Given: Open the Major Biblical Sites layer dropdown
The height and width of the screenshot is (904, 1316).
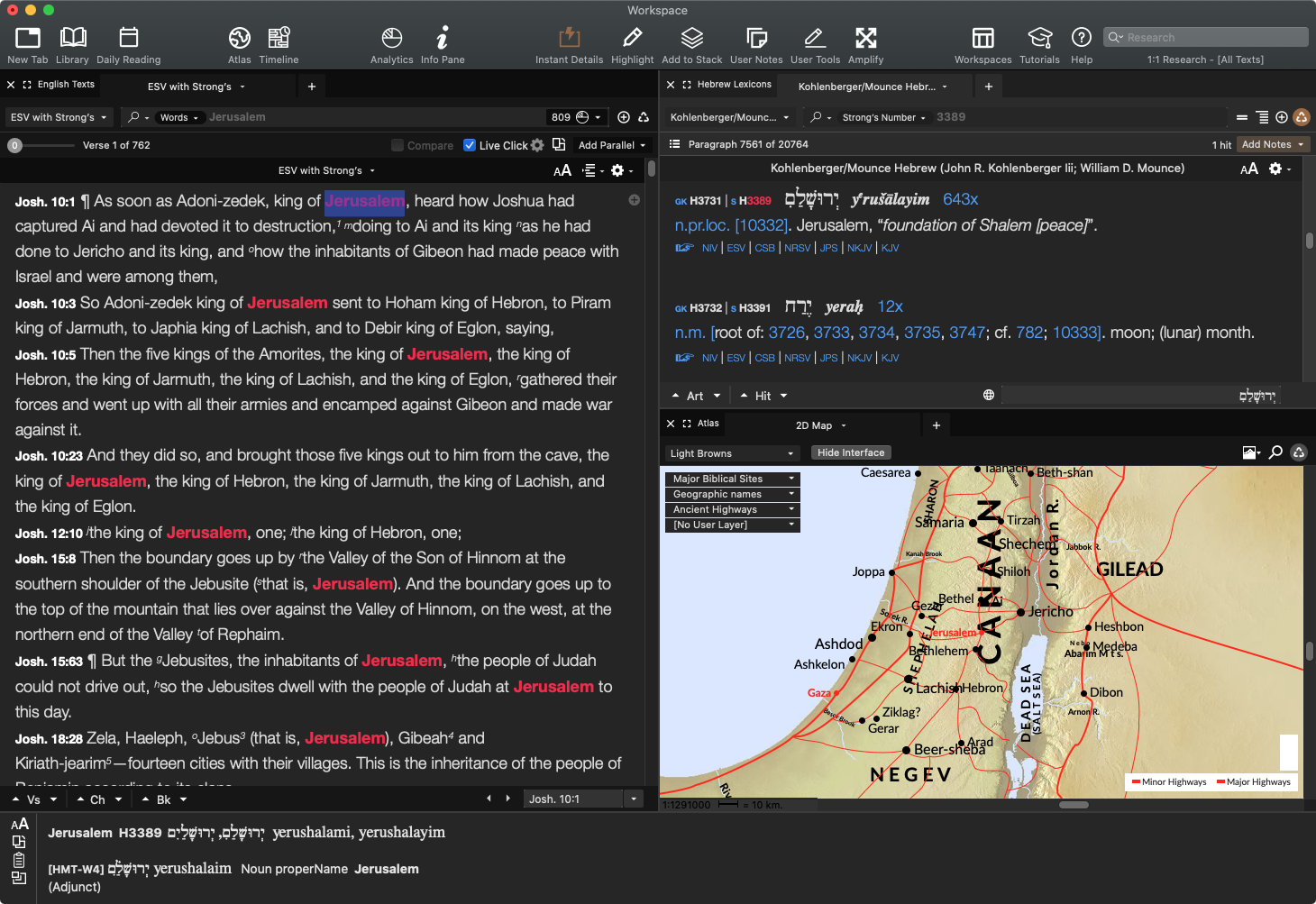Looking at the screenshot, I should pos(733,479).
